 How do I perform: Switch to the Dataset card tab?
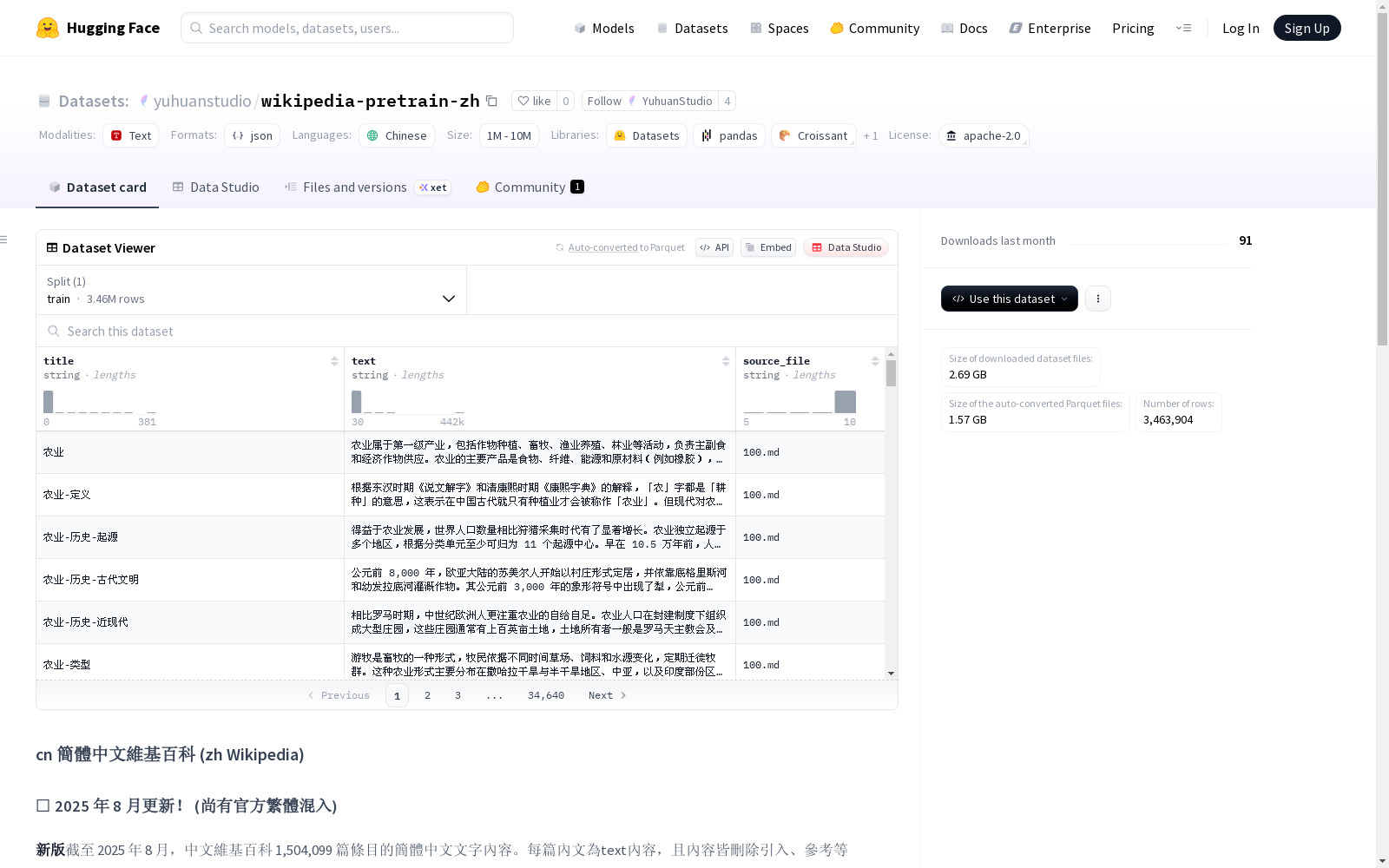pyautogui.click(x=97, y=187)
